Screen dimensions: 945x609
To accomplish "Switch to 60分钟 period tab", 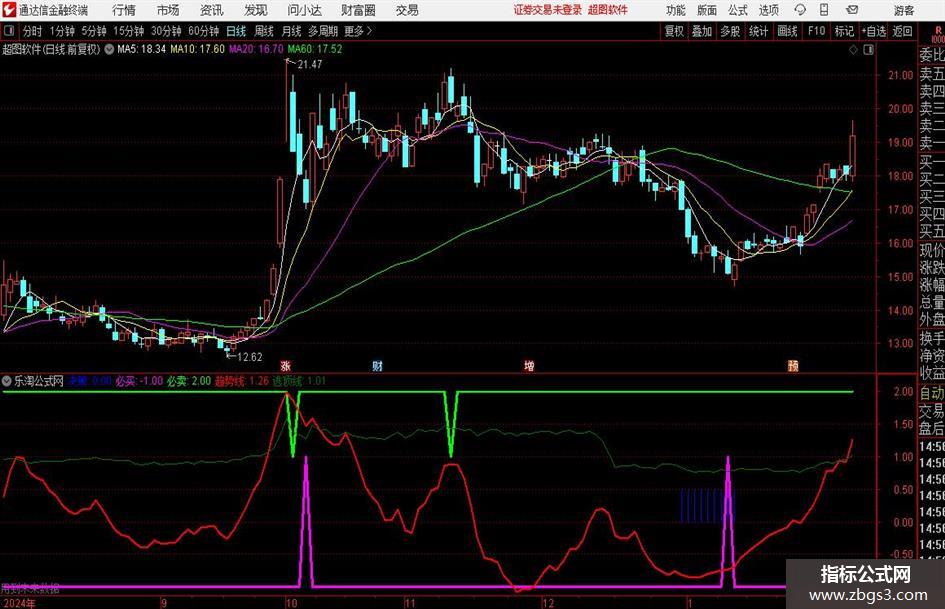I will 203,31.
